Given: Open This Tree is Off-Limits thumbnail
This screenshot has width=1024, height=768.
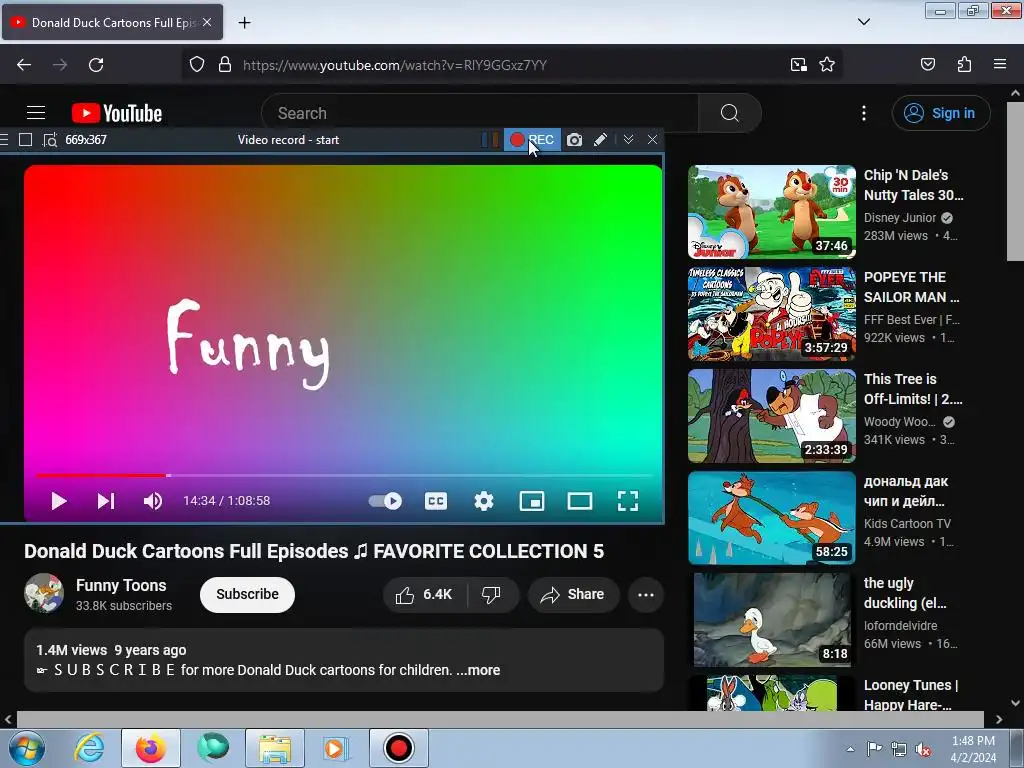Looking at the screenshot, I should click(x=771, y=415).
